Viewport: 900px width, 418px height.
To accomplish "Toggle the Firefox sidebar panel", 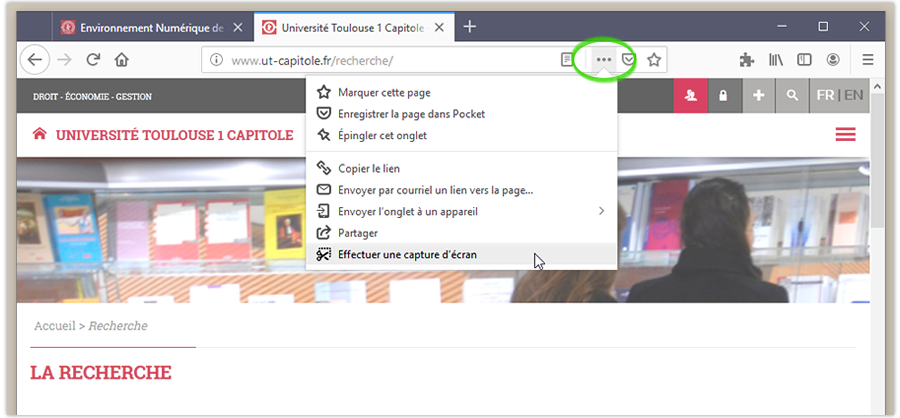I will point(804,60).
